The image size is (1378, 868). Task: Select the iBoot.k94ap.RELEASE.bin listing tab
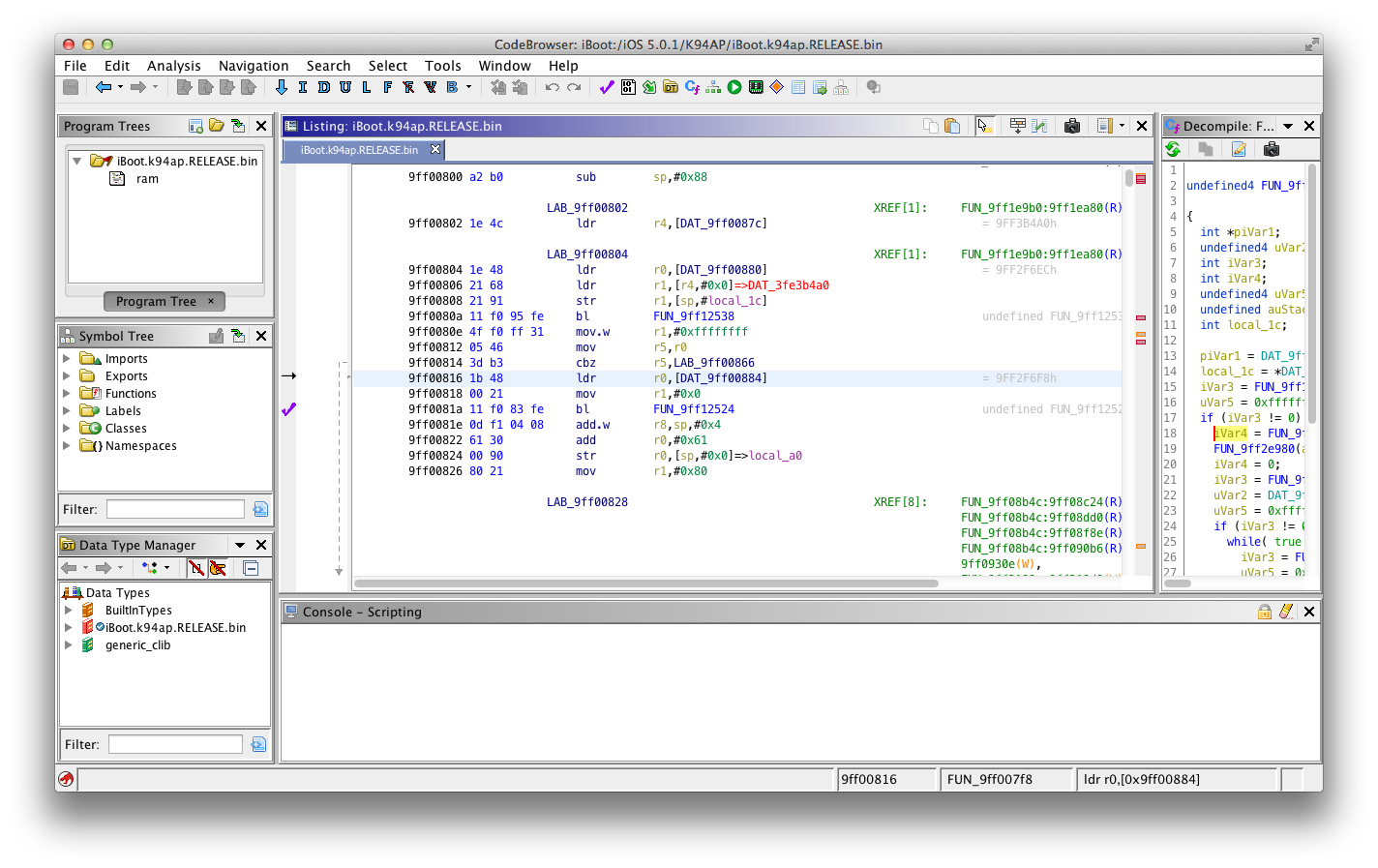(359, 150)
